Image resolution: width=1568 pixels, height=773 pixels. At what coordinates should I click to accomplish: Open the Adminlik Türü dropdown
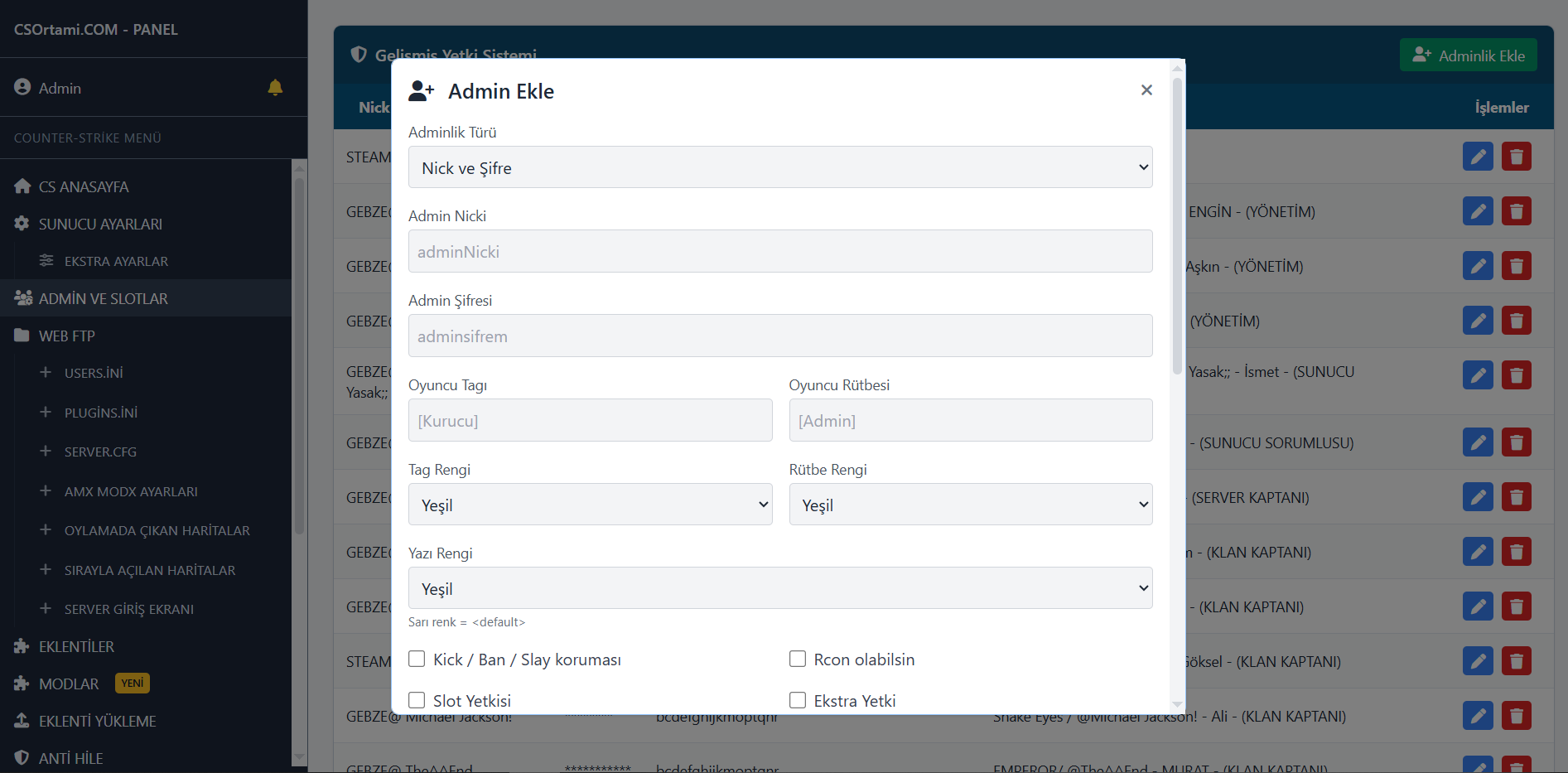[779, 167]
